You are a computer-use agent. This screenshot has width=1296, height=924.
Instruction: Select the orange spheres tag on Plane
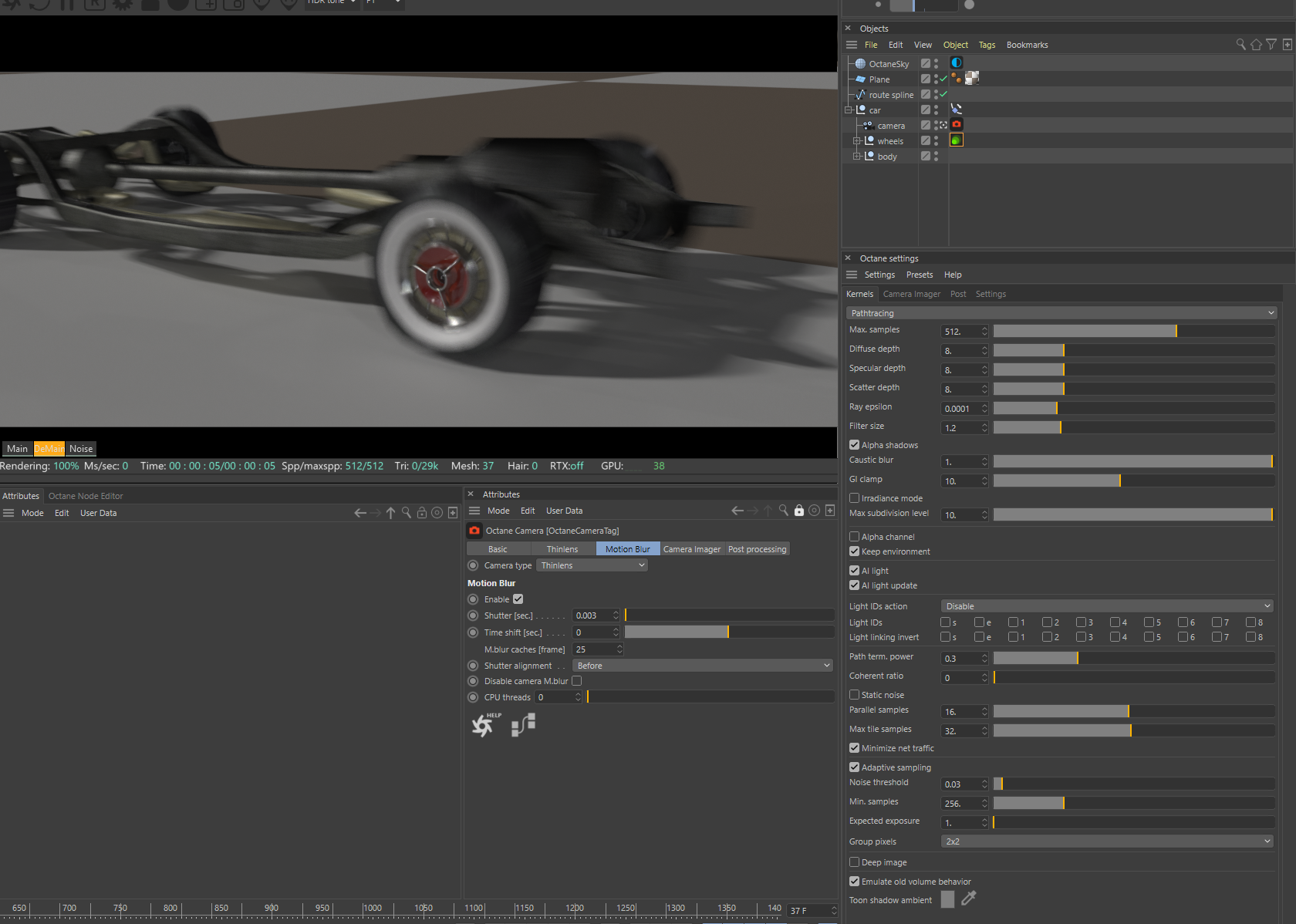click(x=957, y=78)
